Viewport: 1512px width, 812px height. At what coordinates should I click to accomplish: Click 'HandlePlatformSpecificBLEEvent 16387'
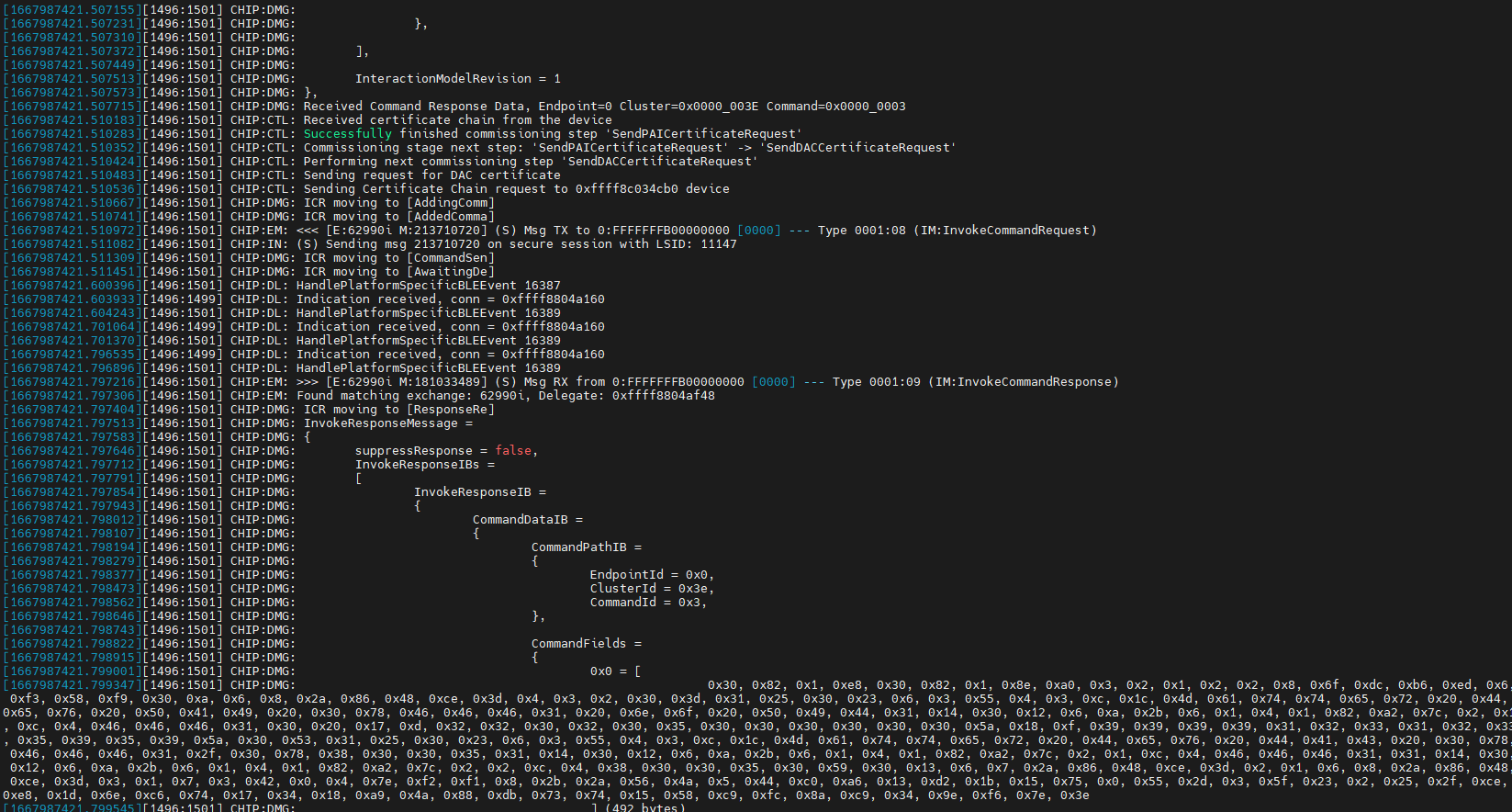tap(429, 286)
